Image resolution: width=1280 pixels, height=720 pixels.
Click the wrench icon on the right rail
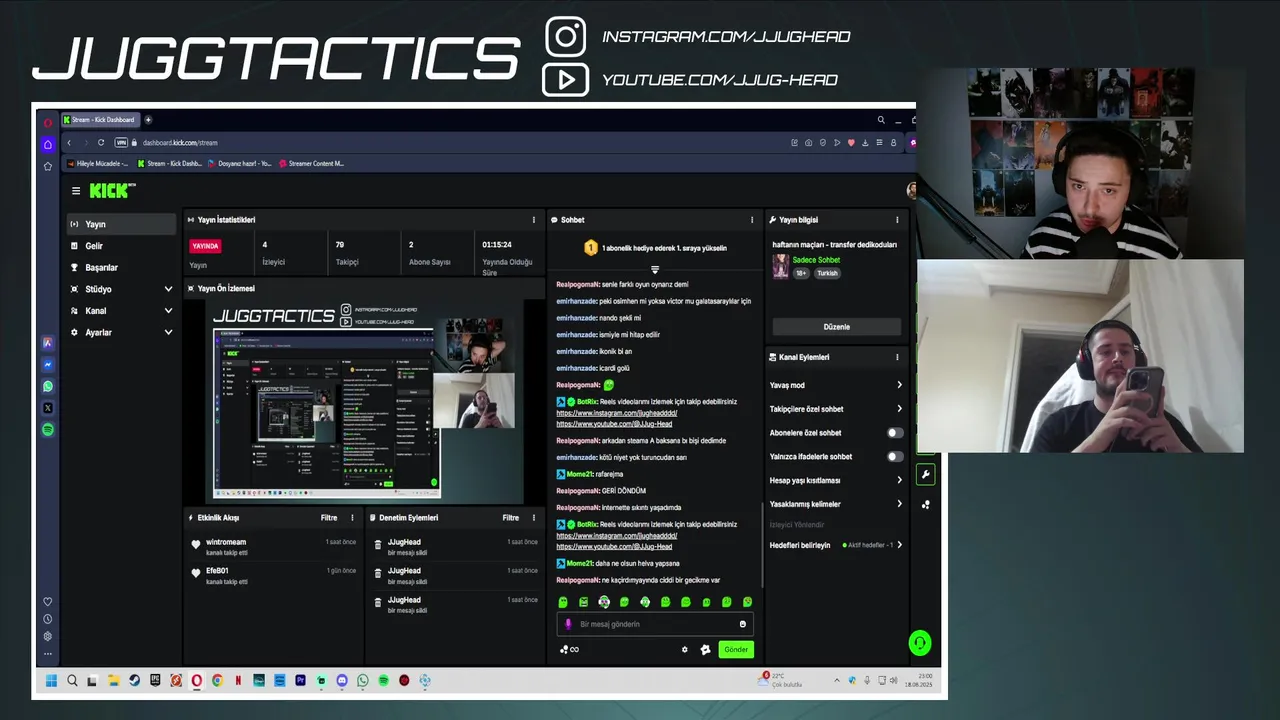click(926, 475)
